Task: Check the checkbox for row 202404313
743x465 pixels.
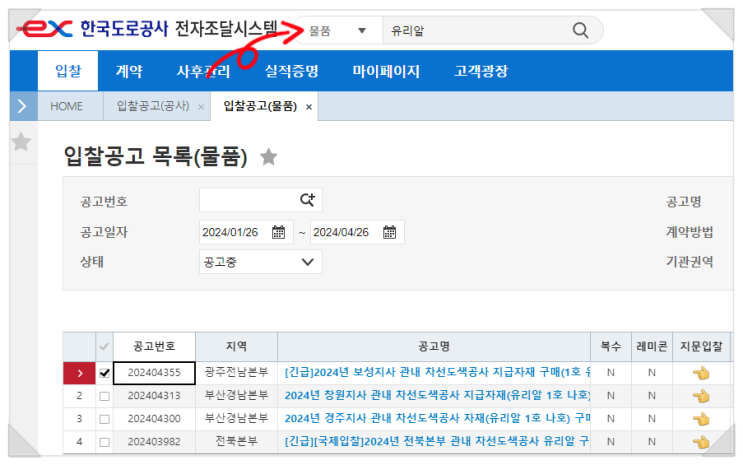Action: pyautogui.click(x=105, y=396)
